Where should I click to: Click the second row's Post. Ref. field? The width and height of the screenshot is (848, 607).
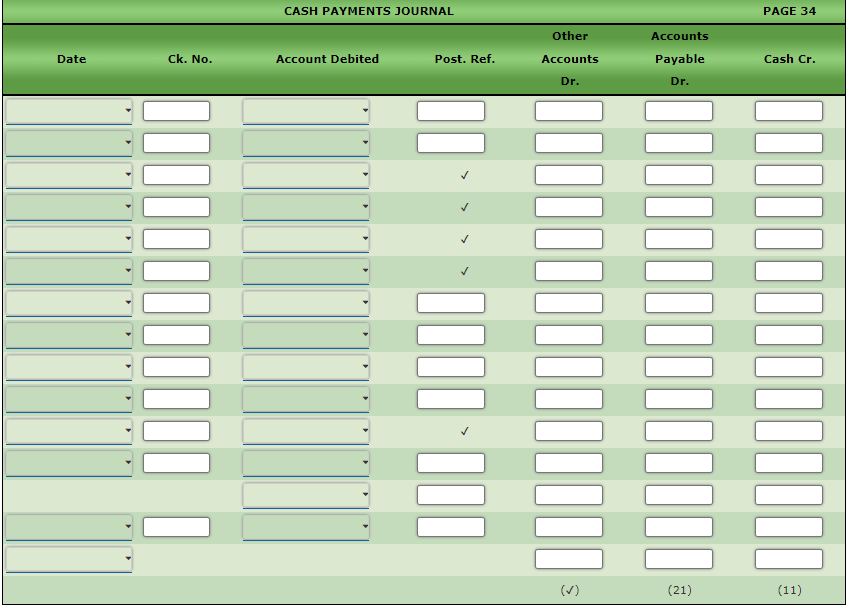[450, 143]
